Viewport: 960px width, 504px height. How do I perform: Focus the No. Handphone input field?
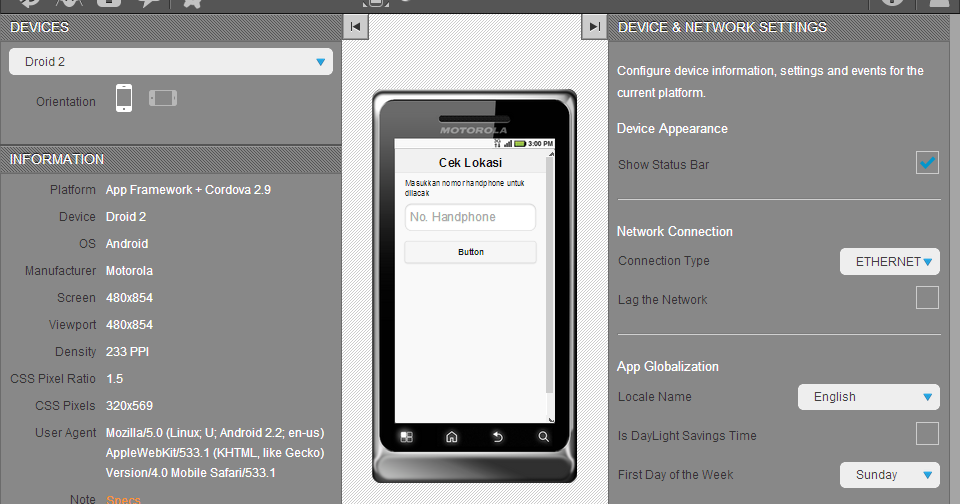[x=470, y=217]
